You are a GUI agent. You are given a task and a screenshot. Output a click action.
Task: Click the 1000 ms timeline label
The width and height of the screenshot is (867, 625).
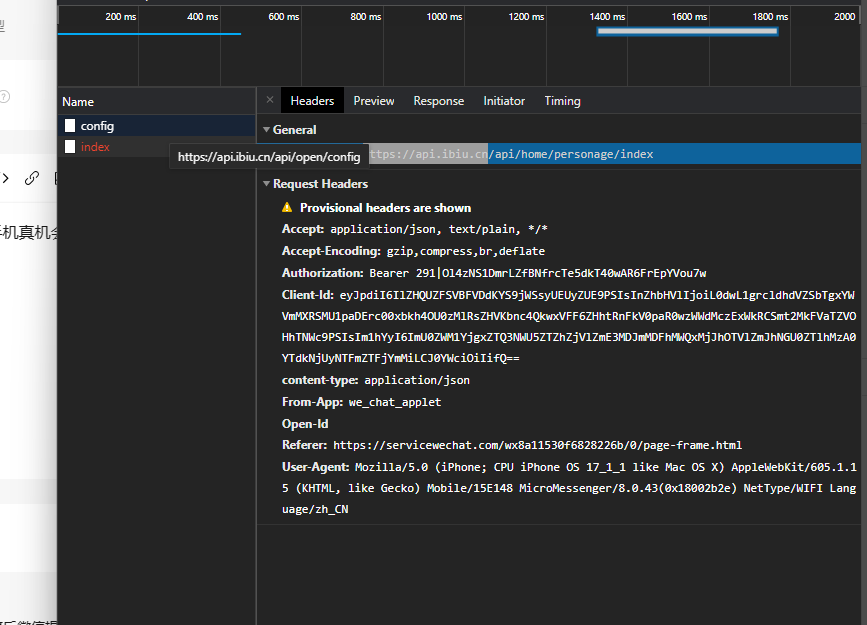[x=444, y=17]
